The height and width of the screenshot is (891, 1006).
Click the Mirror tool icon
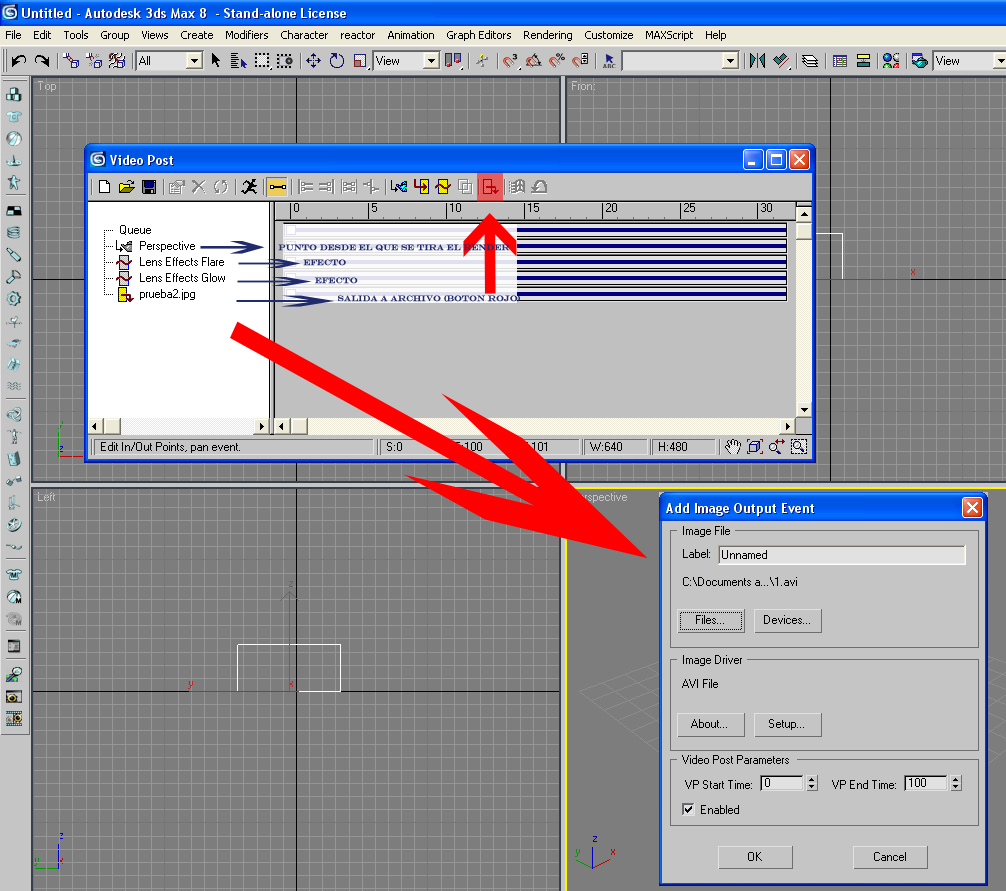coord(757,61)
